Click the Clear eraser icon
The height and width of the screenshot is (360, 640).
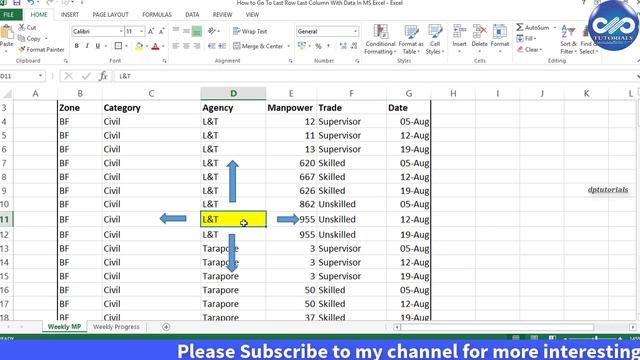coord(520,49)
